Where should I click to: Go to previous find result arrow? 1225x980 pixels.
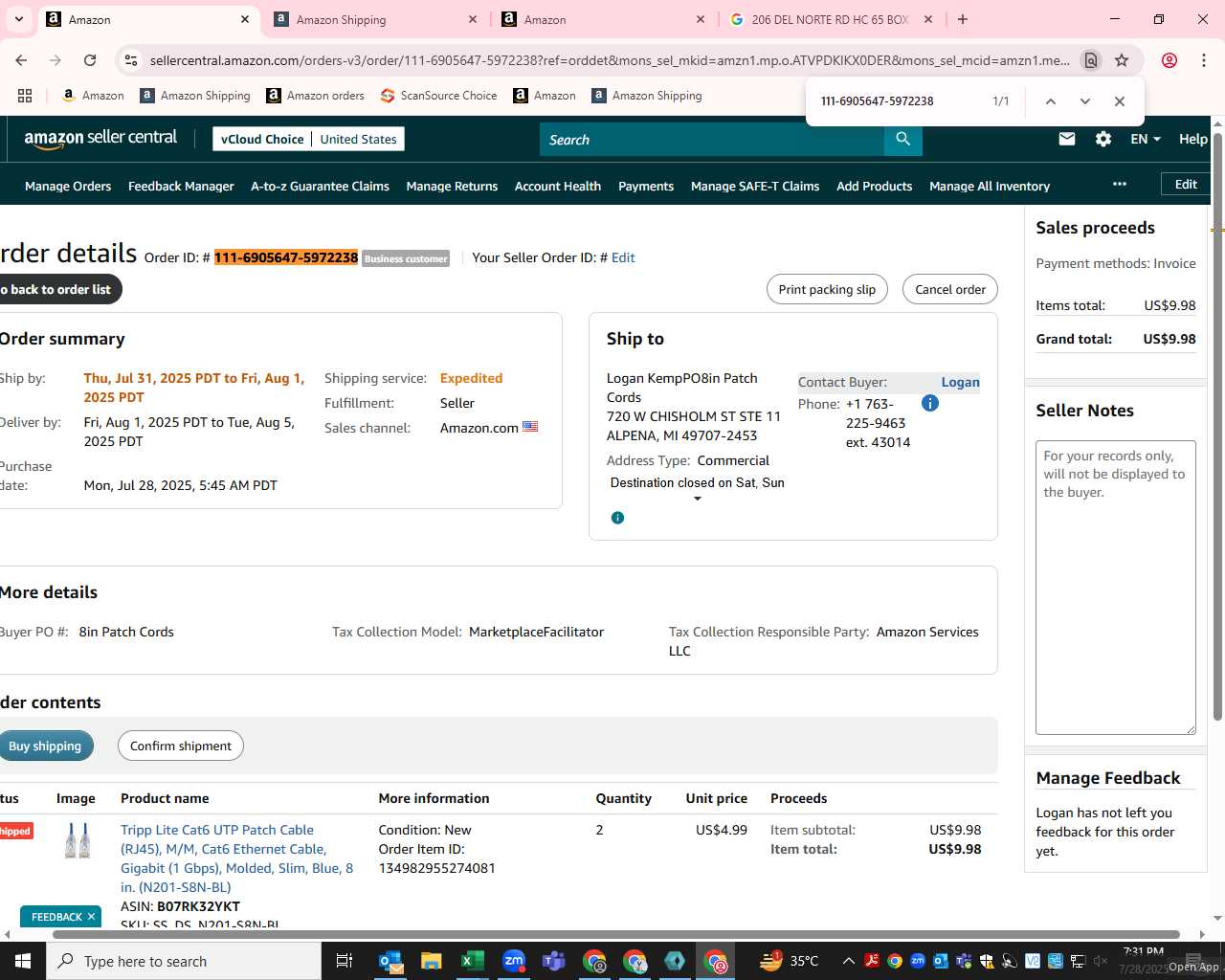pos(1050,100)
